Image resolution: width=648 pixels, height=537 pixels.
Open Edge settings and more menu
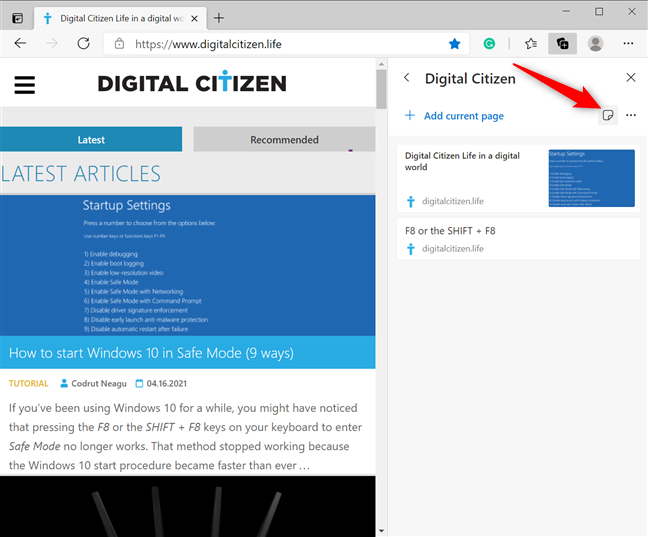tap(628, 43)
